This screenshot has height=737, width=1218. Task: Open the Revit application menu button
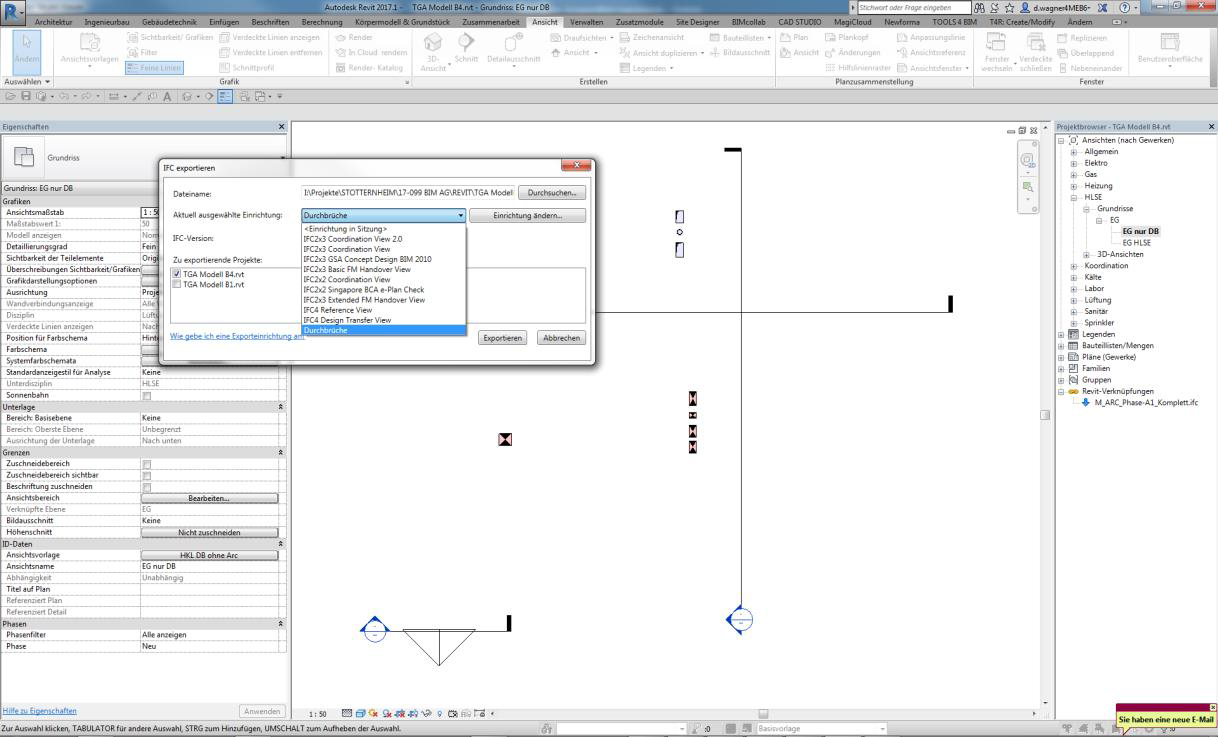pos(13,13)
